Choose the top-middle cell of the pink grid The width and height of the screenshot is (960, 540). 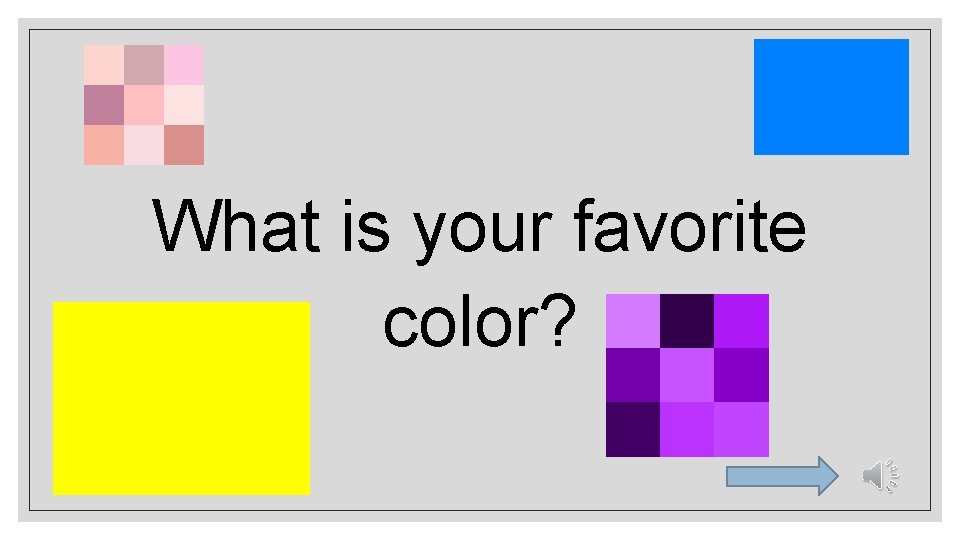coord(144,65)
